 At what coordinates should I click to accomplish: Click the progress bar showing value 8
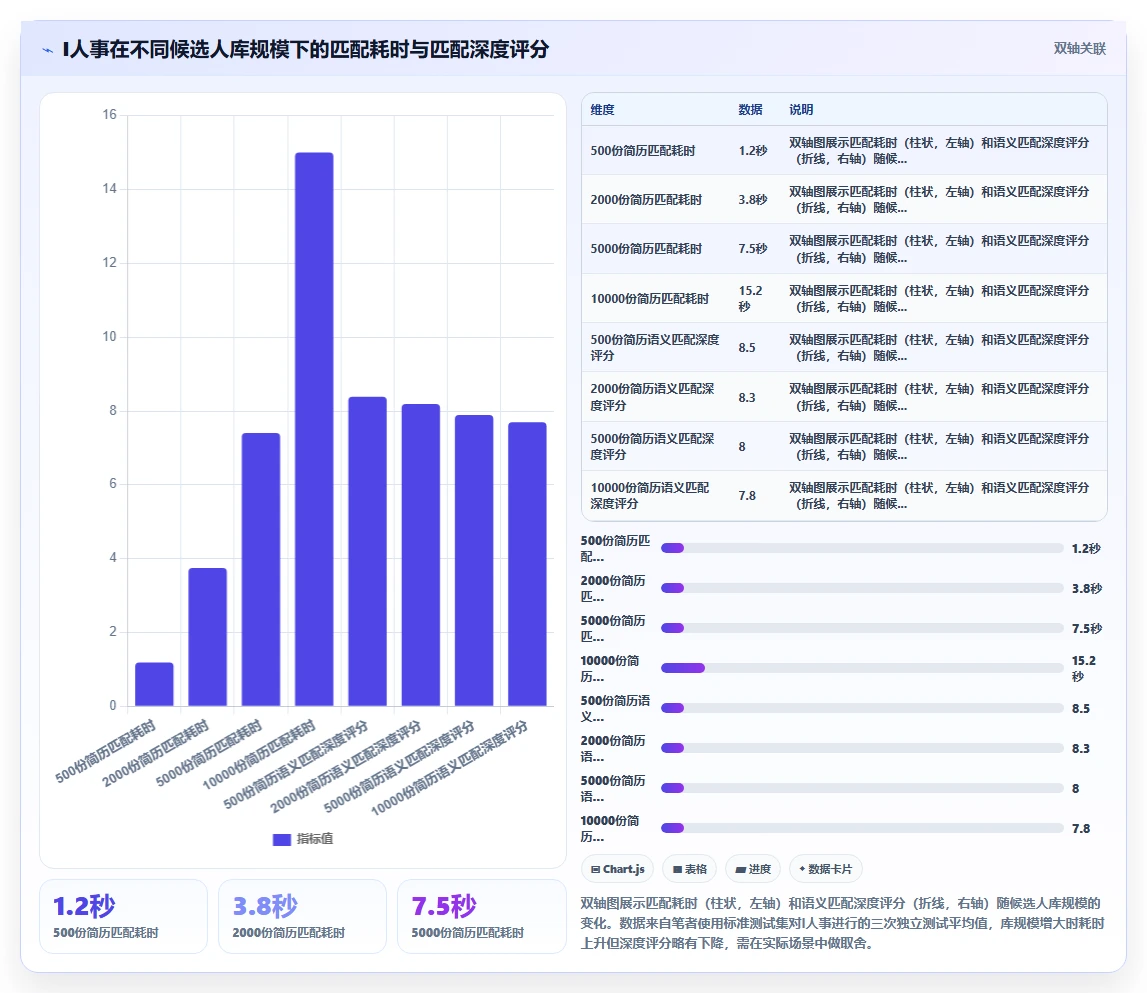(862, 788)
